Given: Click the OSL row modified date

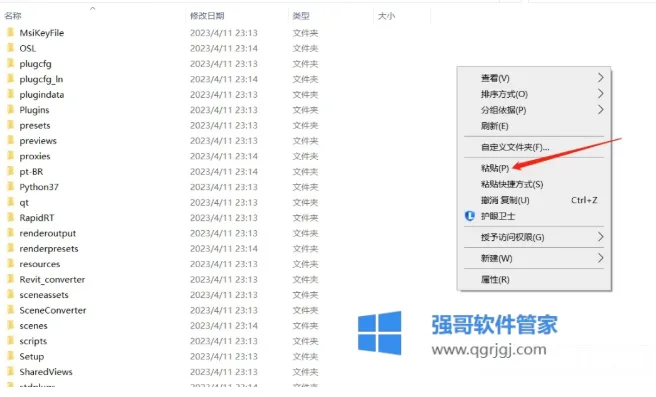Looking at the screenshot, I should coord(224,48).
